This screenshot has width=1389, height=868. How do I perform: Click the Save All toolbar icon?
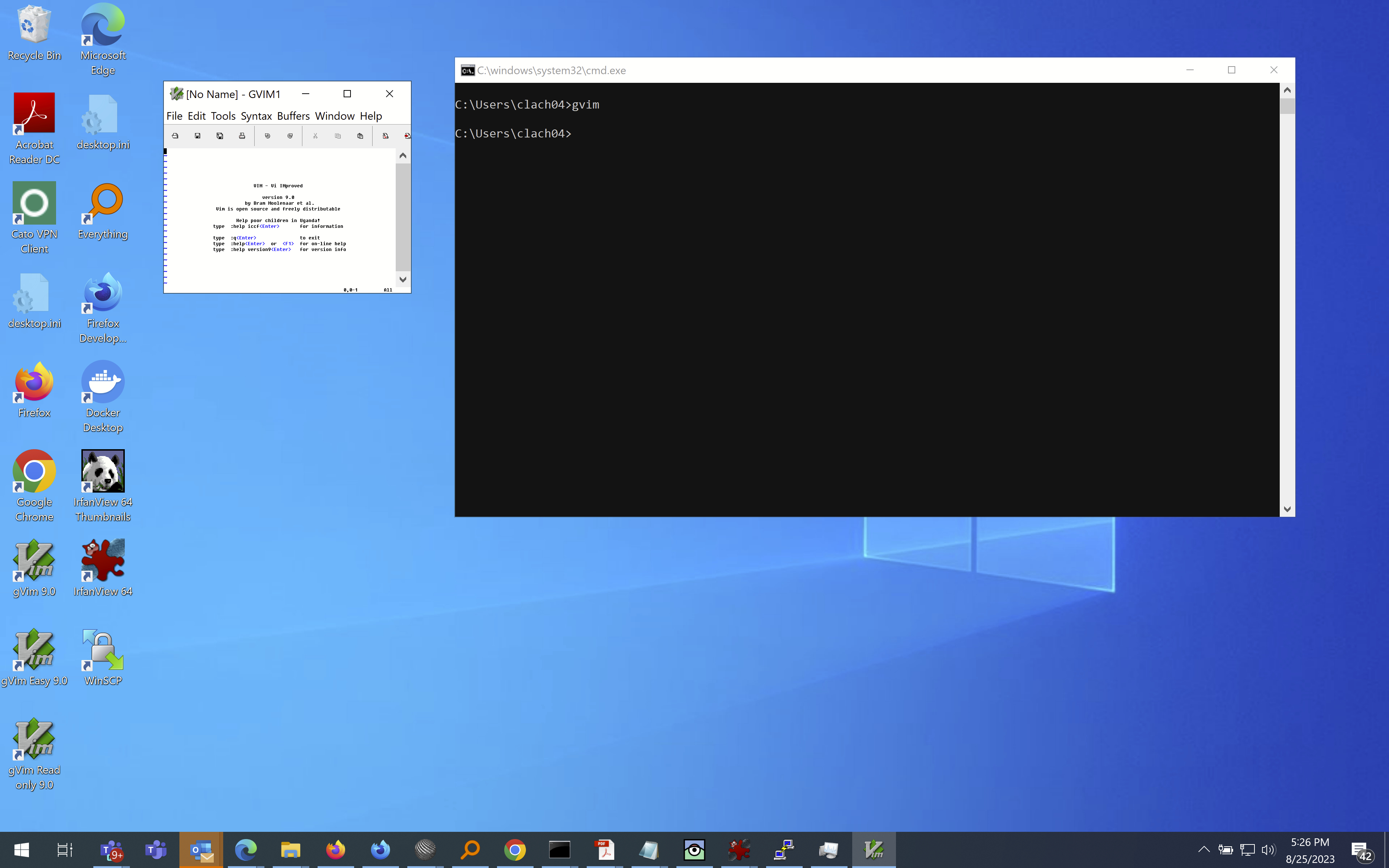coord(220,136)
